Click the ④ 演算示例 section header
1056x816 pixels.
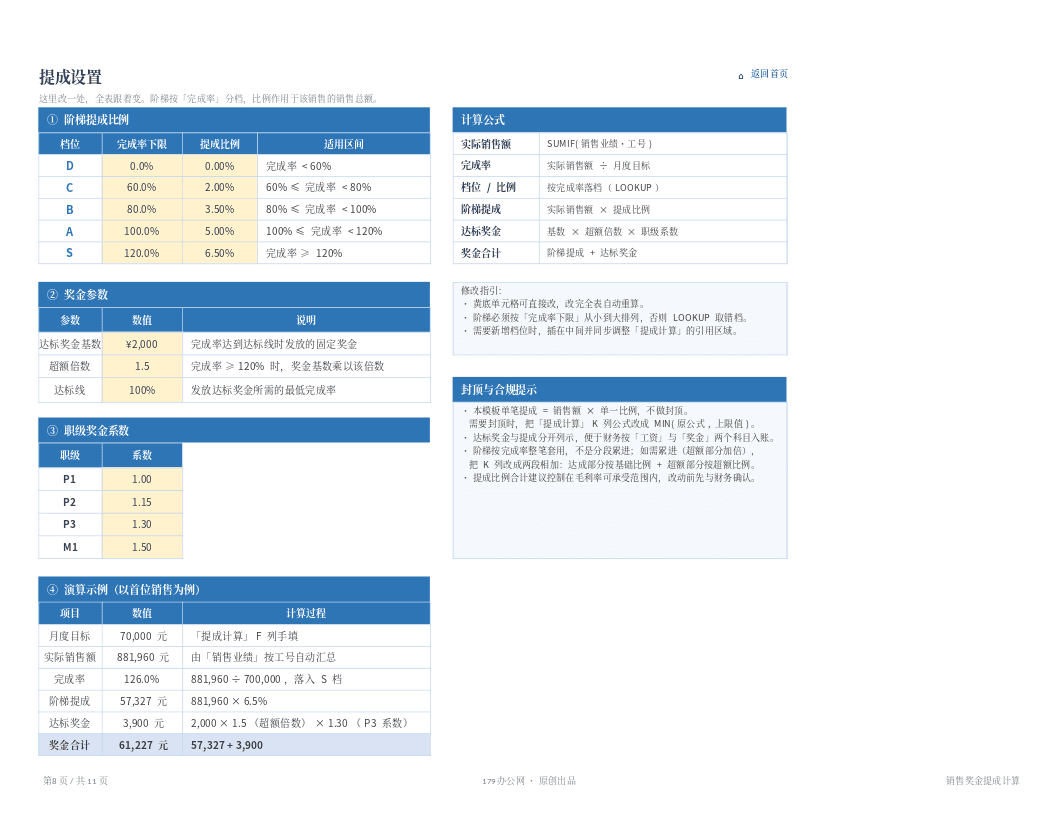[234, 589]
